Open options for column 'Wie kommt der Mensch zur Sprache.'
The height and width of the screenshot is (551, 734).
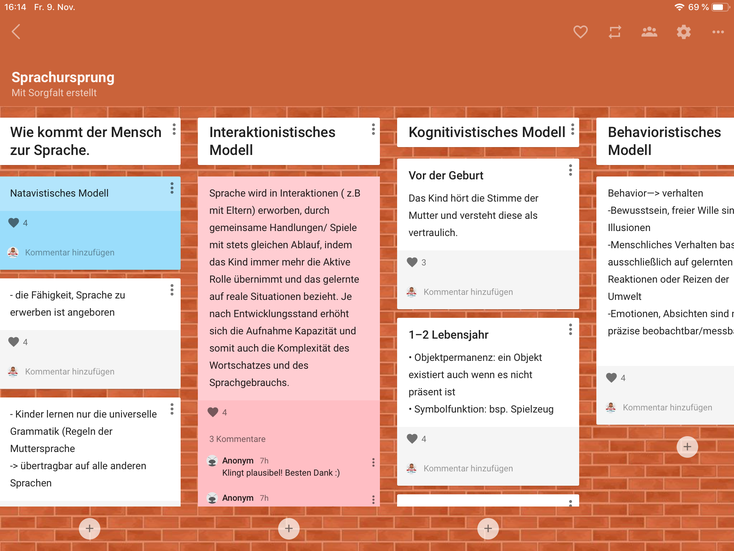point(174,129)
